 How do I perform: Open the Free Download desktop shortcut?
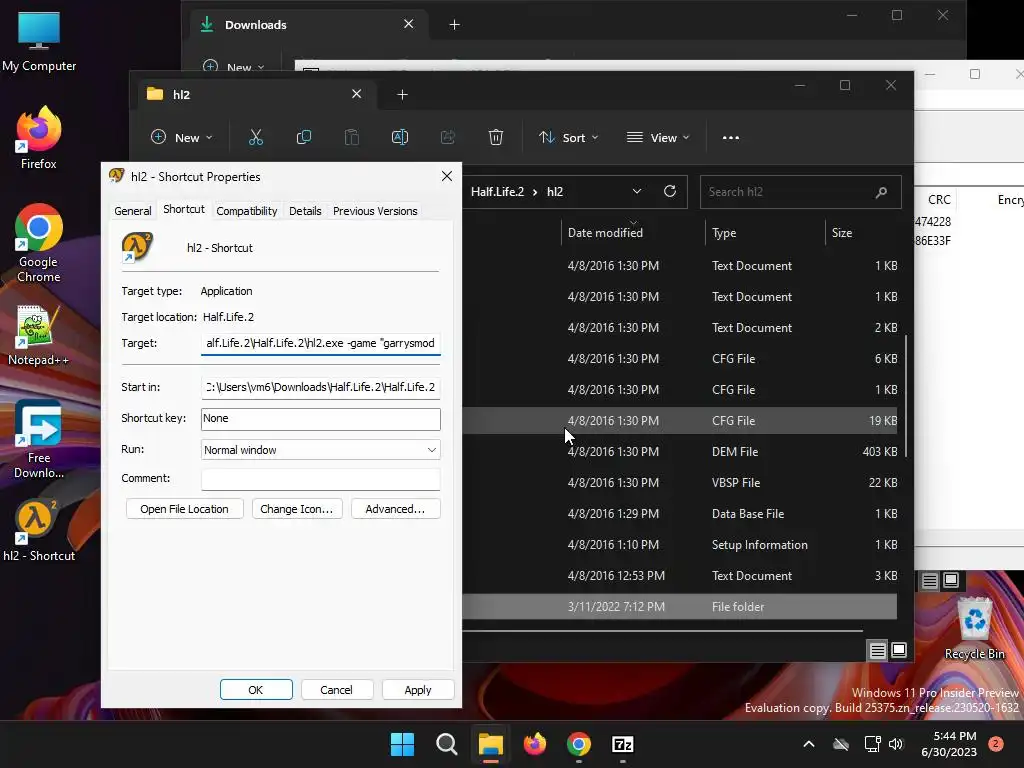coord(39,440)
